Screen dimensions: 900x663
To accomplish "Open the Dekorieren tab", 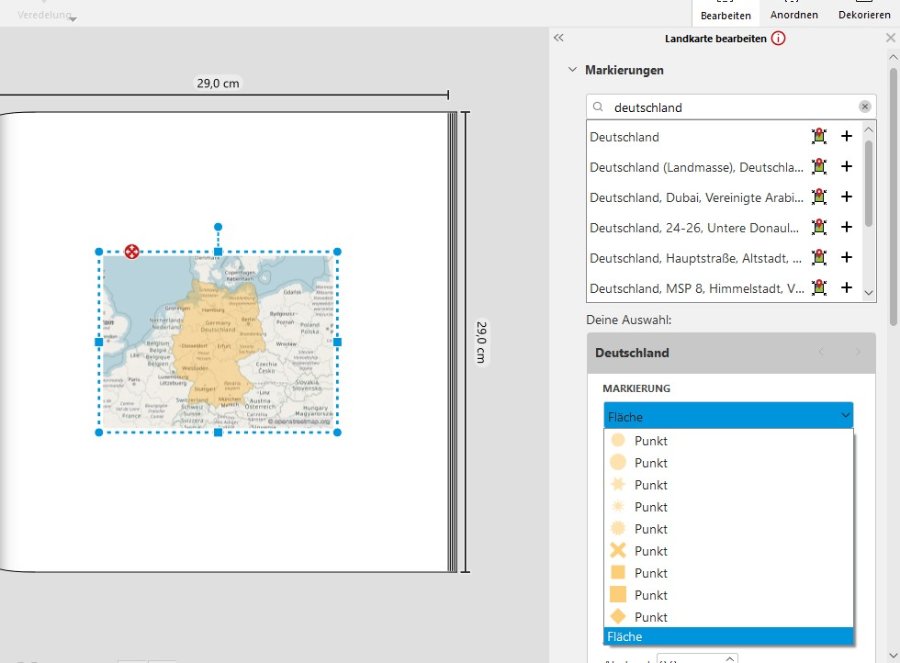I will [864, 14].
